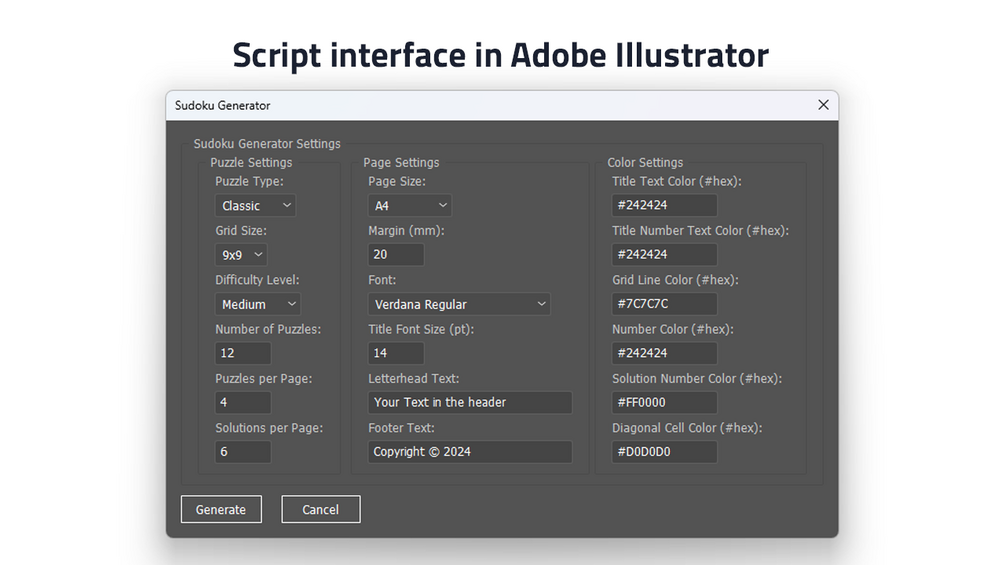This screenshot has height=565, width=1005.
Task: Focus the Number of Puzzles field
Action: (x=243, y=353)
